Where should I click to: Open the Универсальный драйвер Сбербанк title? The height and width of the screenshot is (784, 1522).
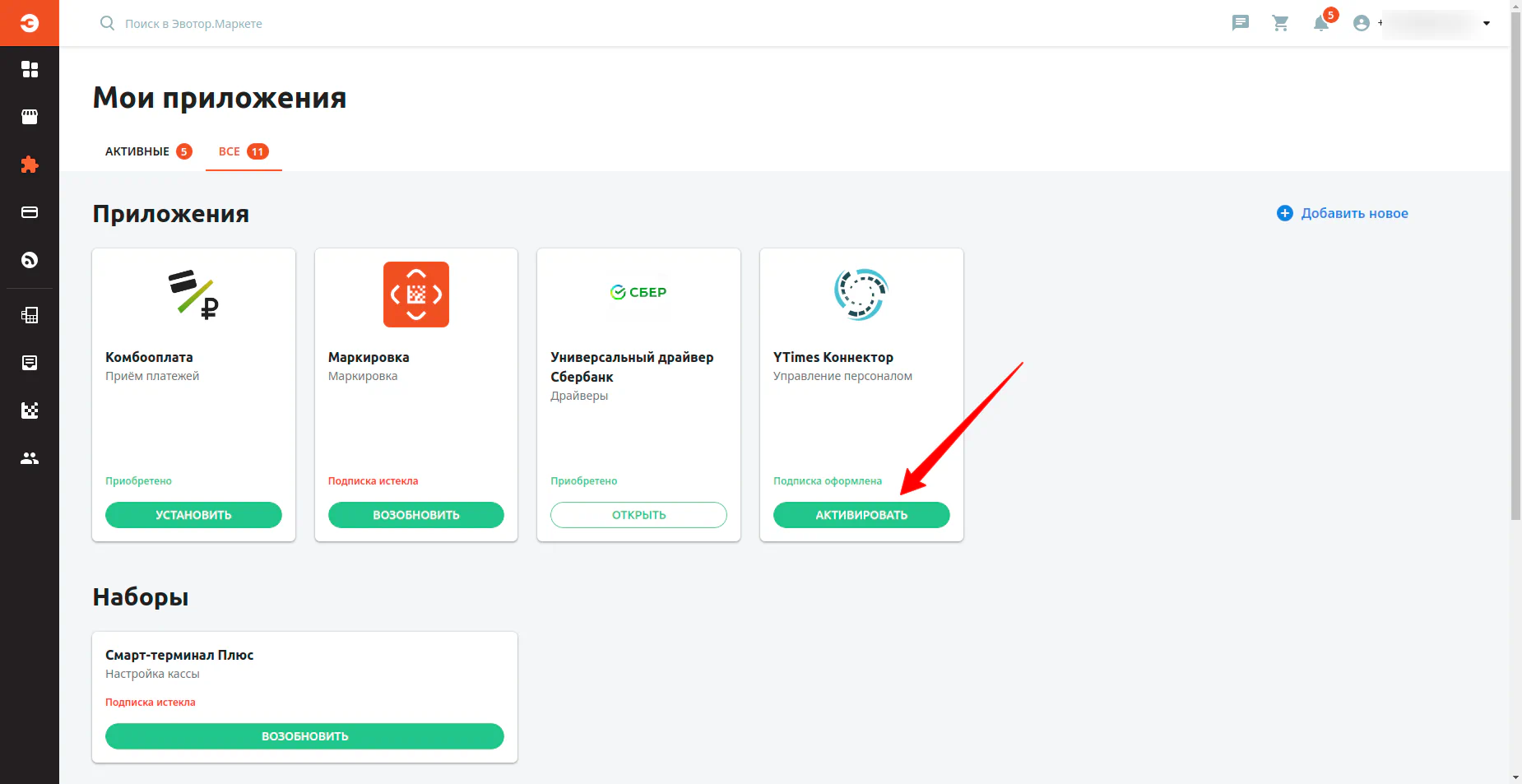[632, 367]
